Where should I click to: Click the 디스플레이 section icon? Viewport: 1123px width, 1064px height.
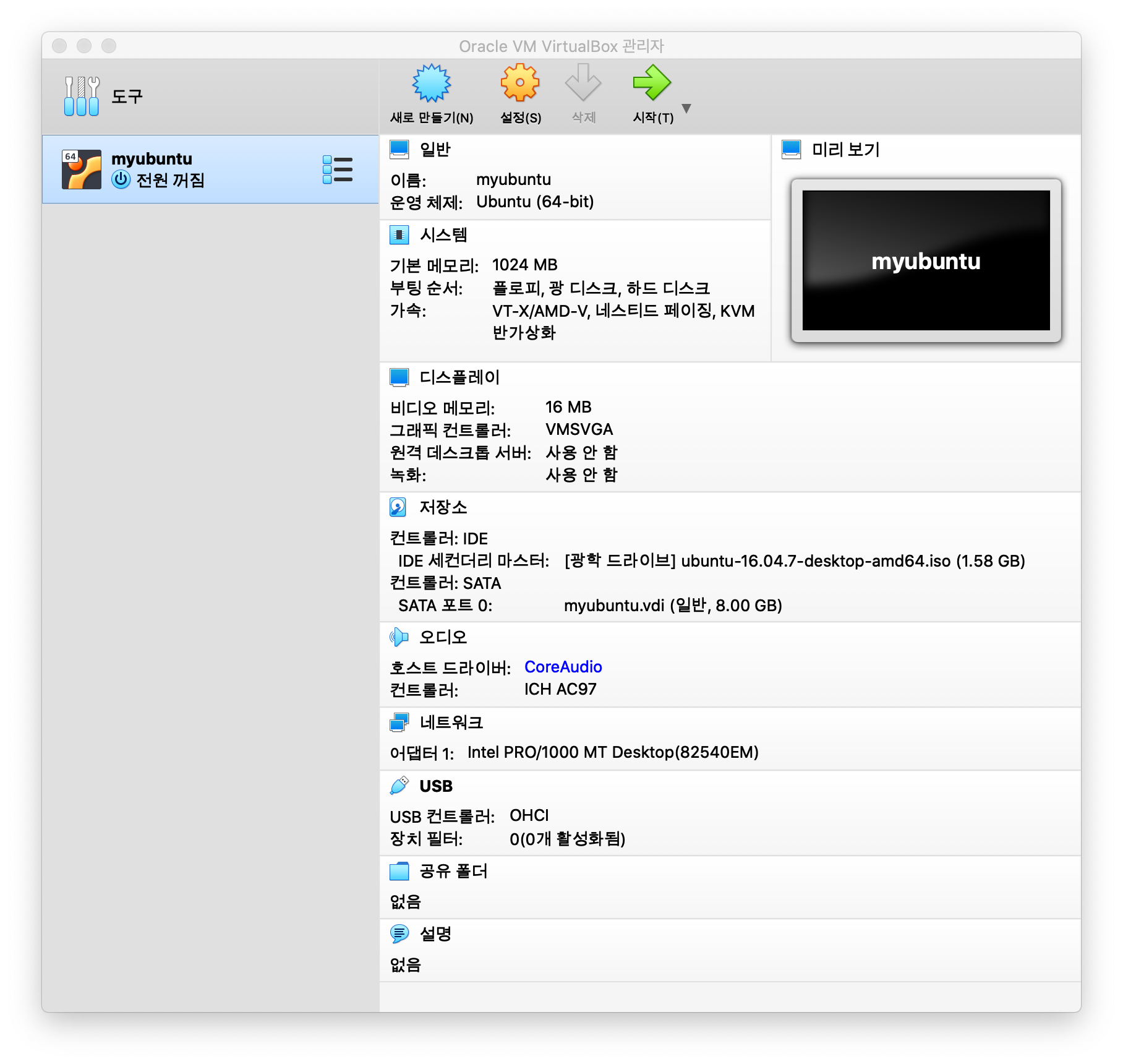(x=399, y=377)
